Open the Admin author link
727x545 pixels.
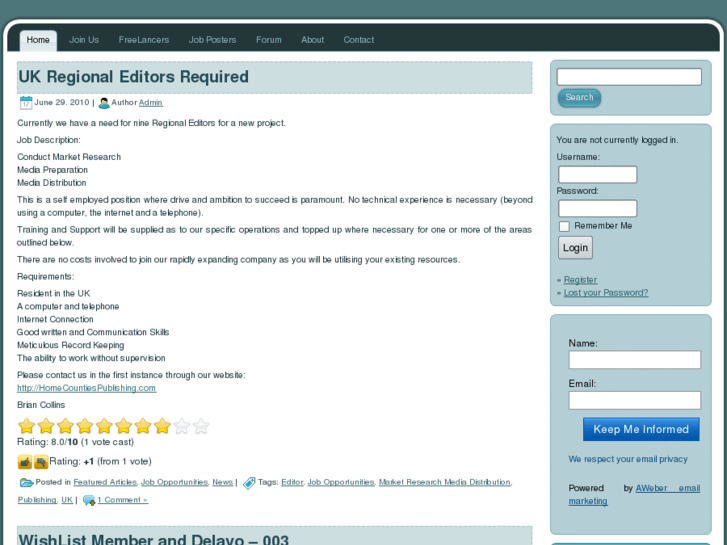(151, 103)
